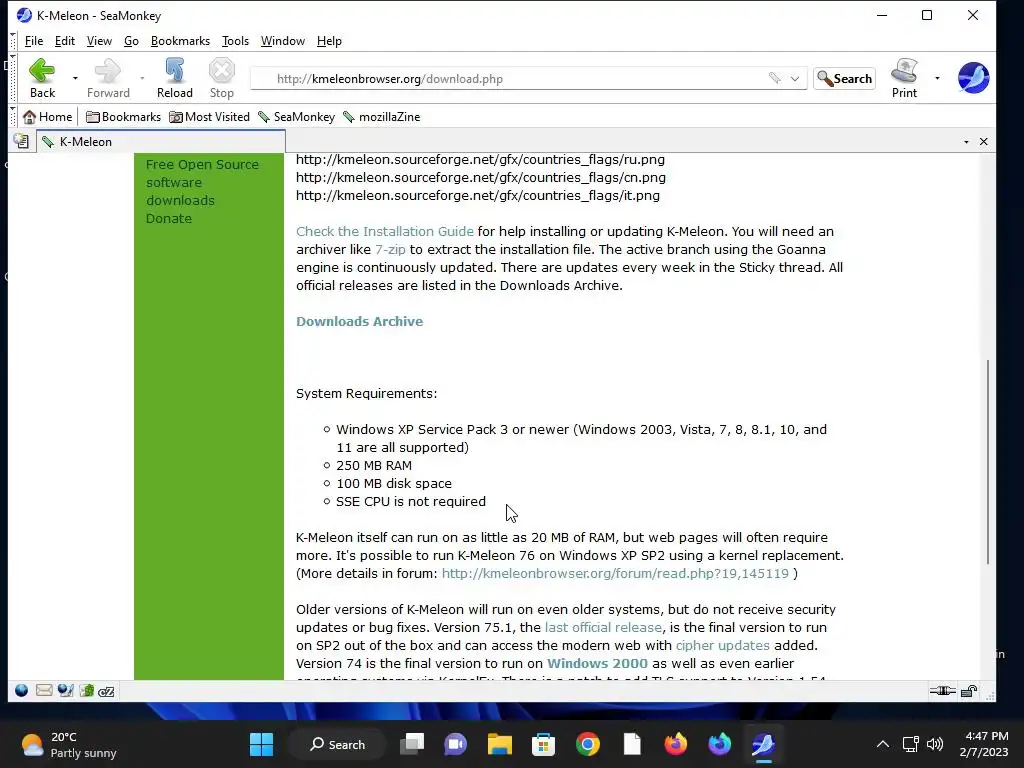Expand the Forward button history dropdown
This screenshot has height=768, width=1024.
pyautogui.click(x=142, y=78)
